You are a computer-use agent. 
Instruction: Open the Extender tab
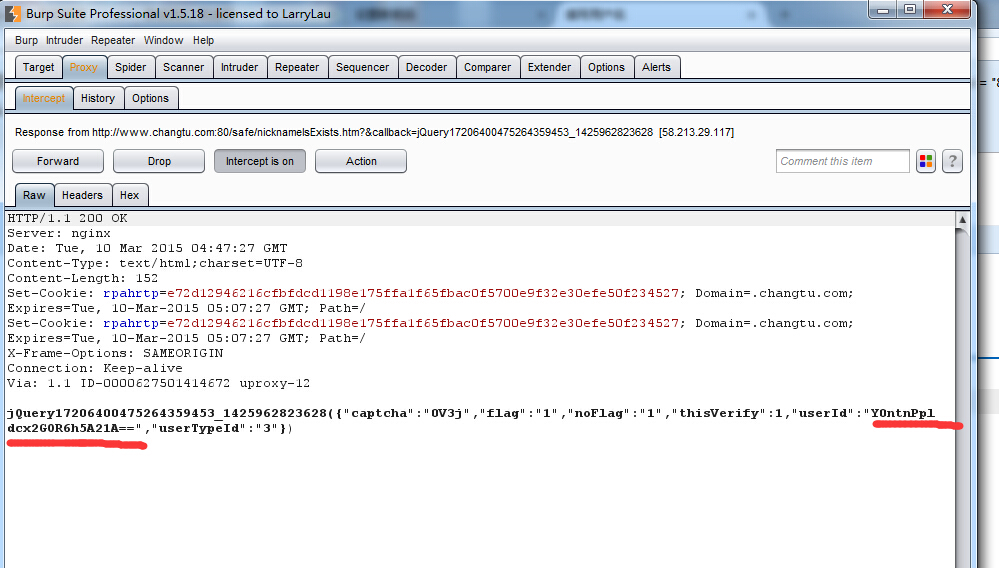pos(549,67)
